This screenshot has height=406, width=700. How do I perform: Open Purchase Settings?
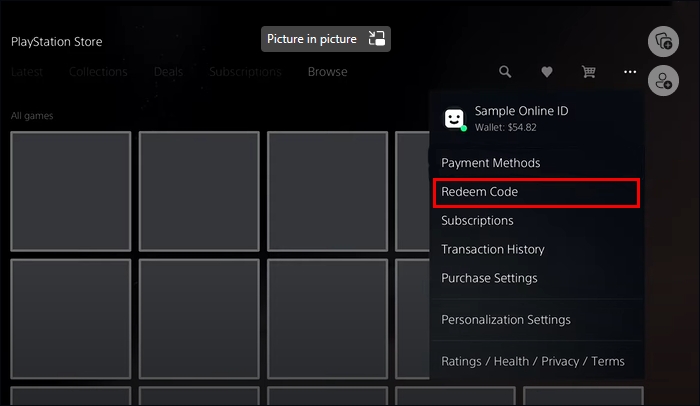point(489,278)
